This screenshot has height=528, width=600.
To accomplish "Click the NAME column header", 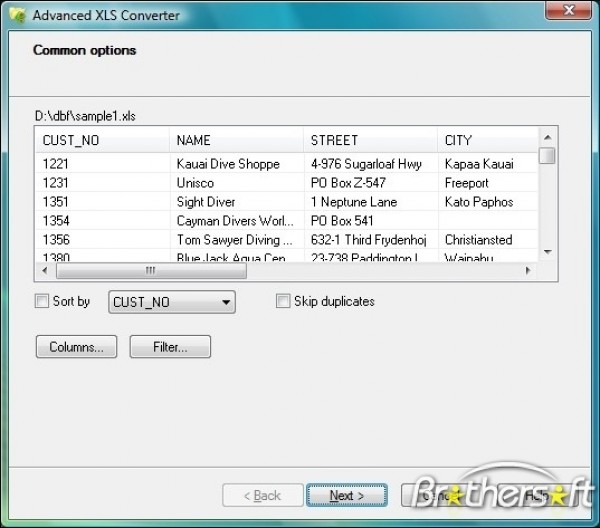I will [236, 140].
